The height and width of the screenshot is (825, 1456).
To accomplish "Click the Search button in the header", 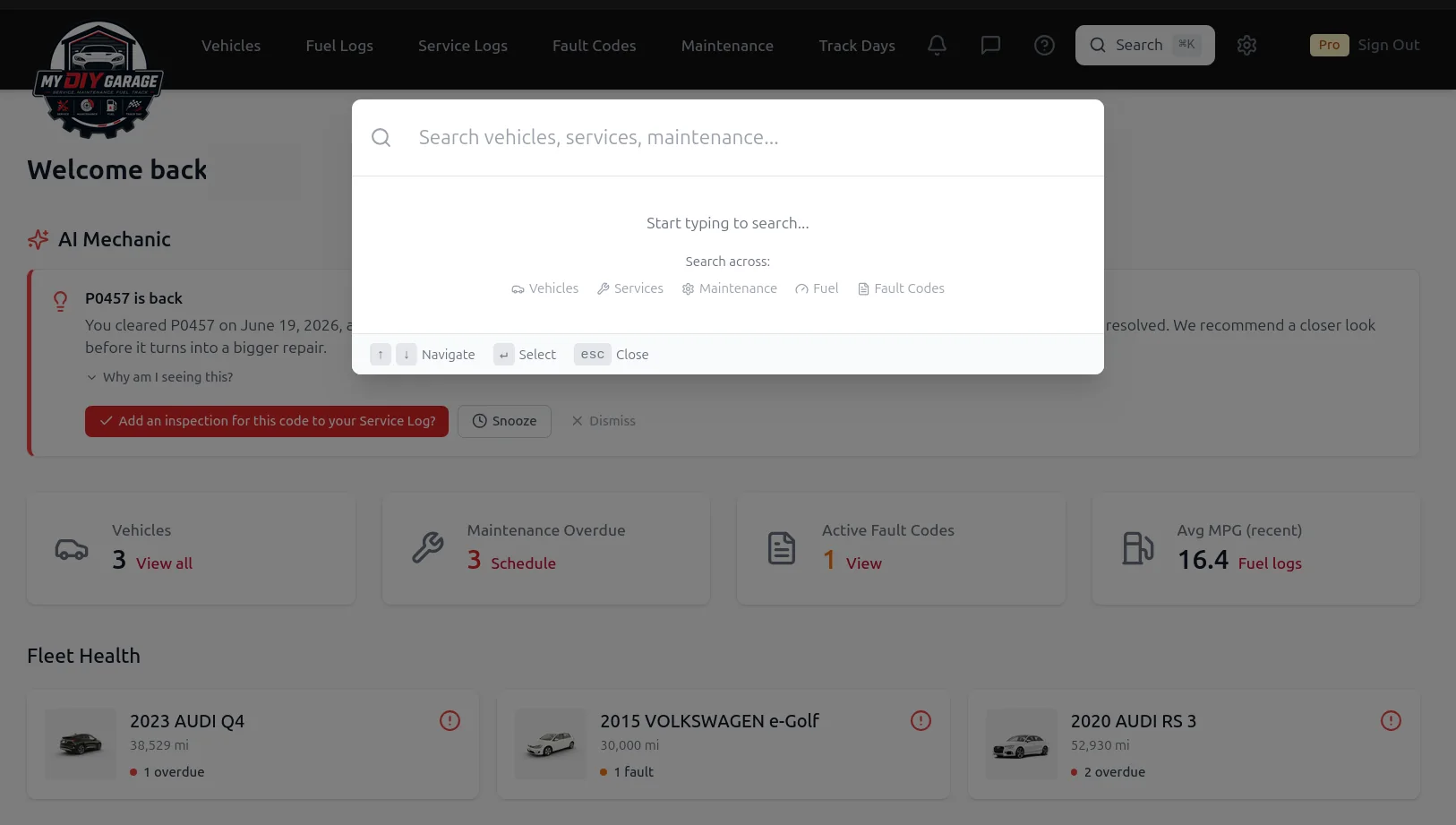I will [1144, 45].
